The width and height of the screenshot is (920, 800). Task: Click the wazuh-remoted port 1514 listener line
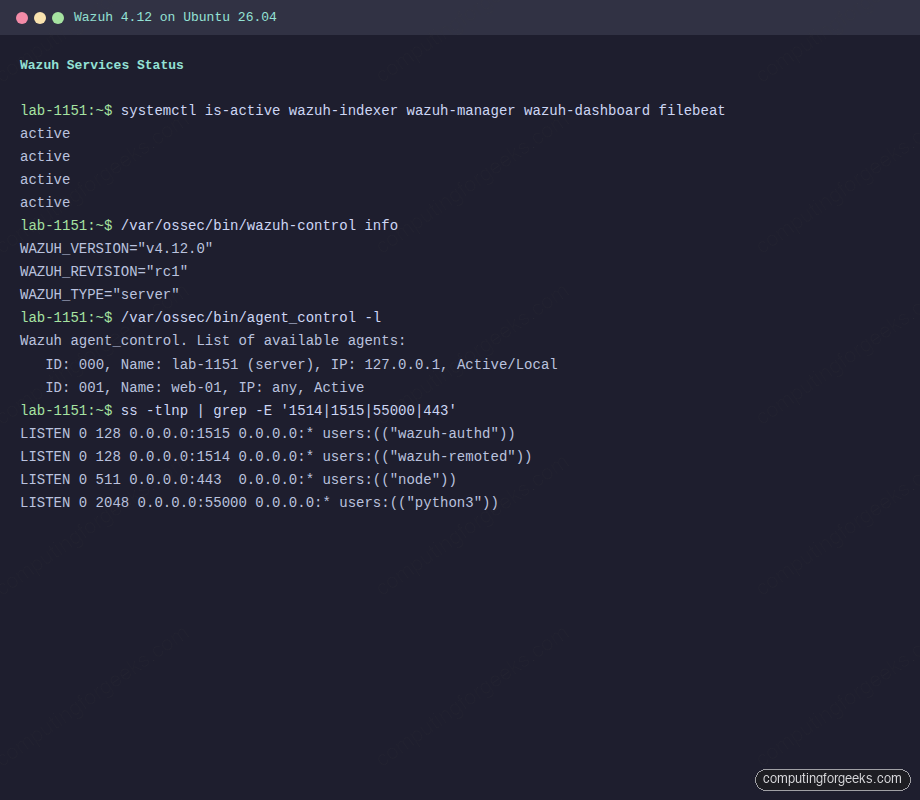pos(275,456)
